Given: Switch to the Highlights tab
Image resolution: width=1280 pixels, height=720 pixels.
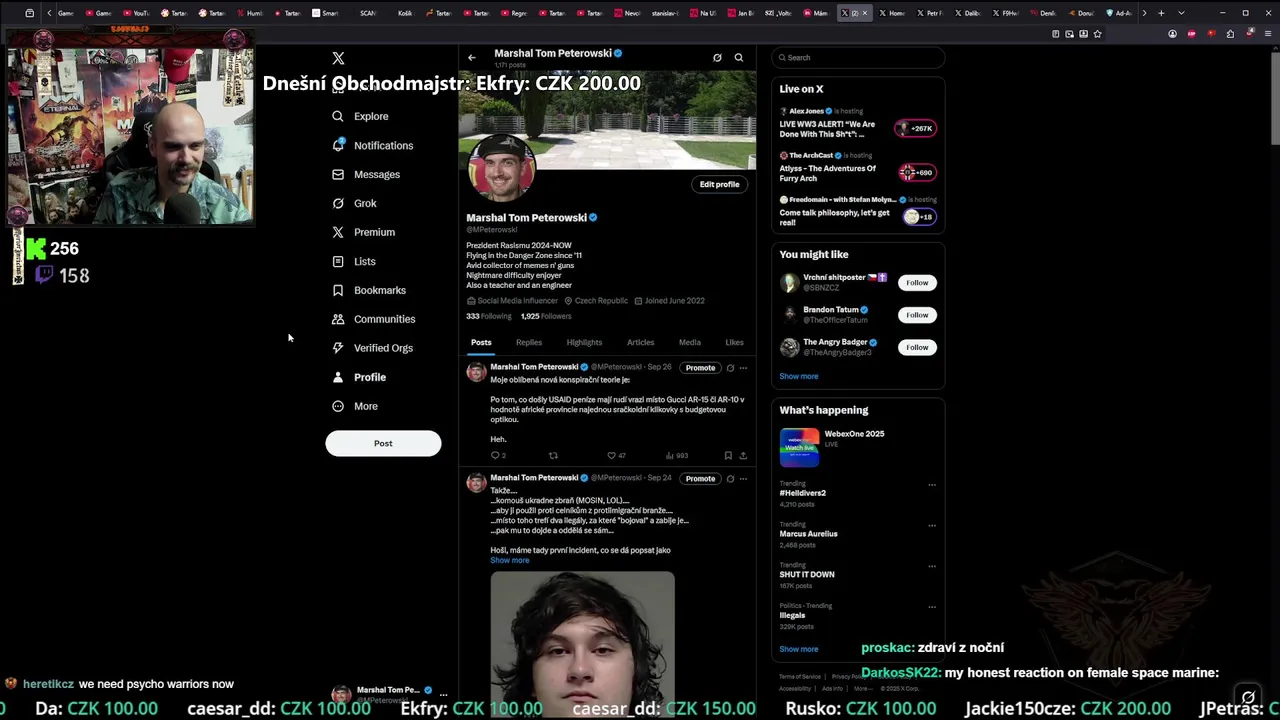Looking at the screenshot, I should click(584, 342).
